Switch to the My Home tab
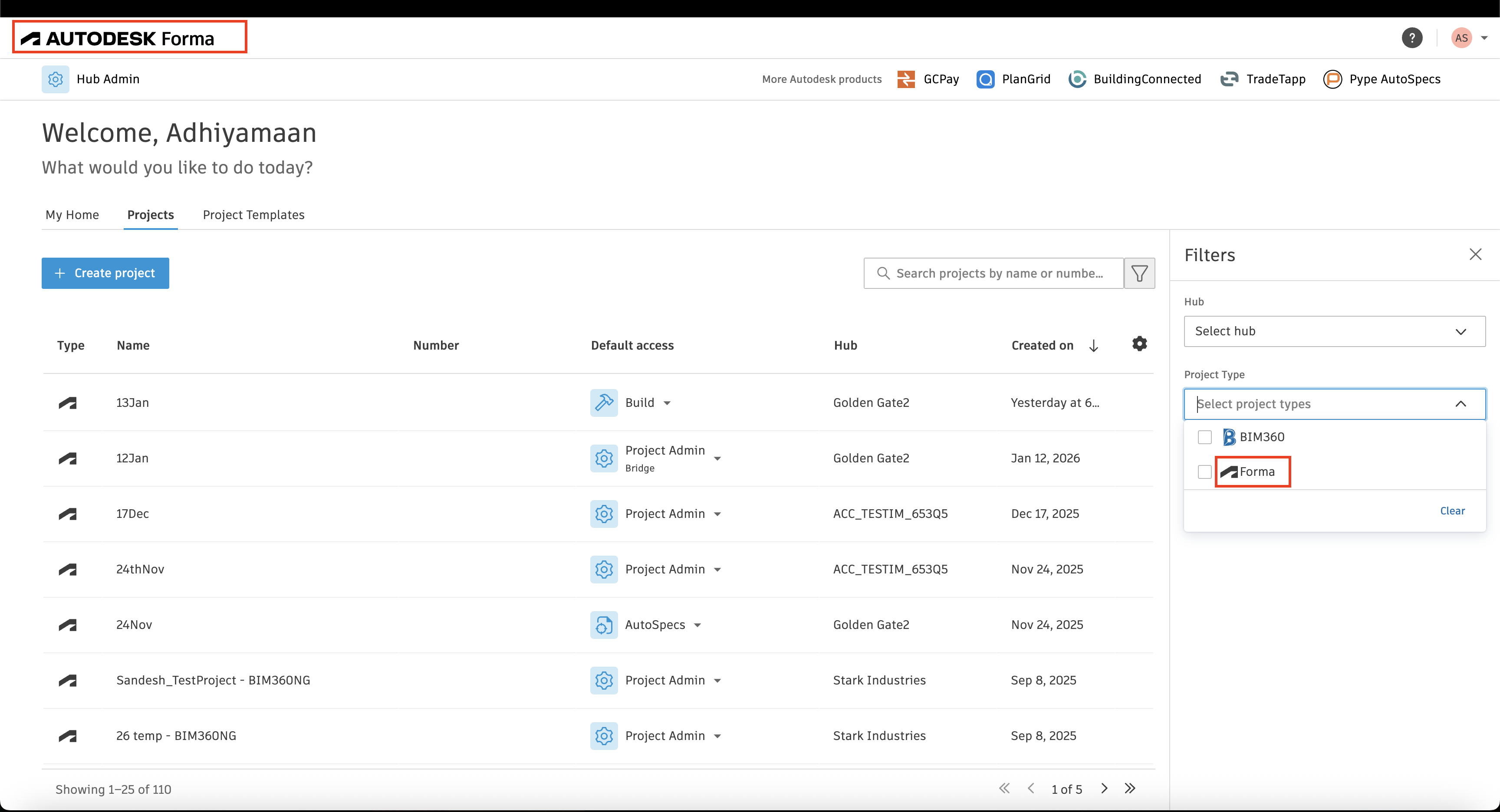The height and width of the screenshot is (812, 1500). click(x=72, y=215)
